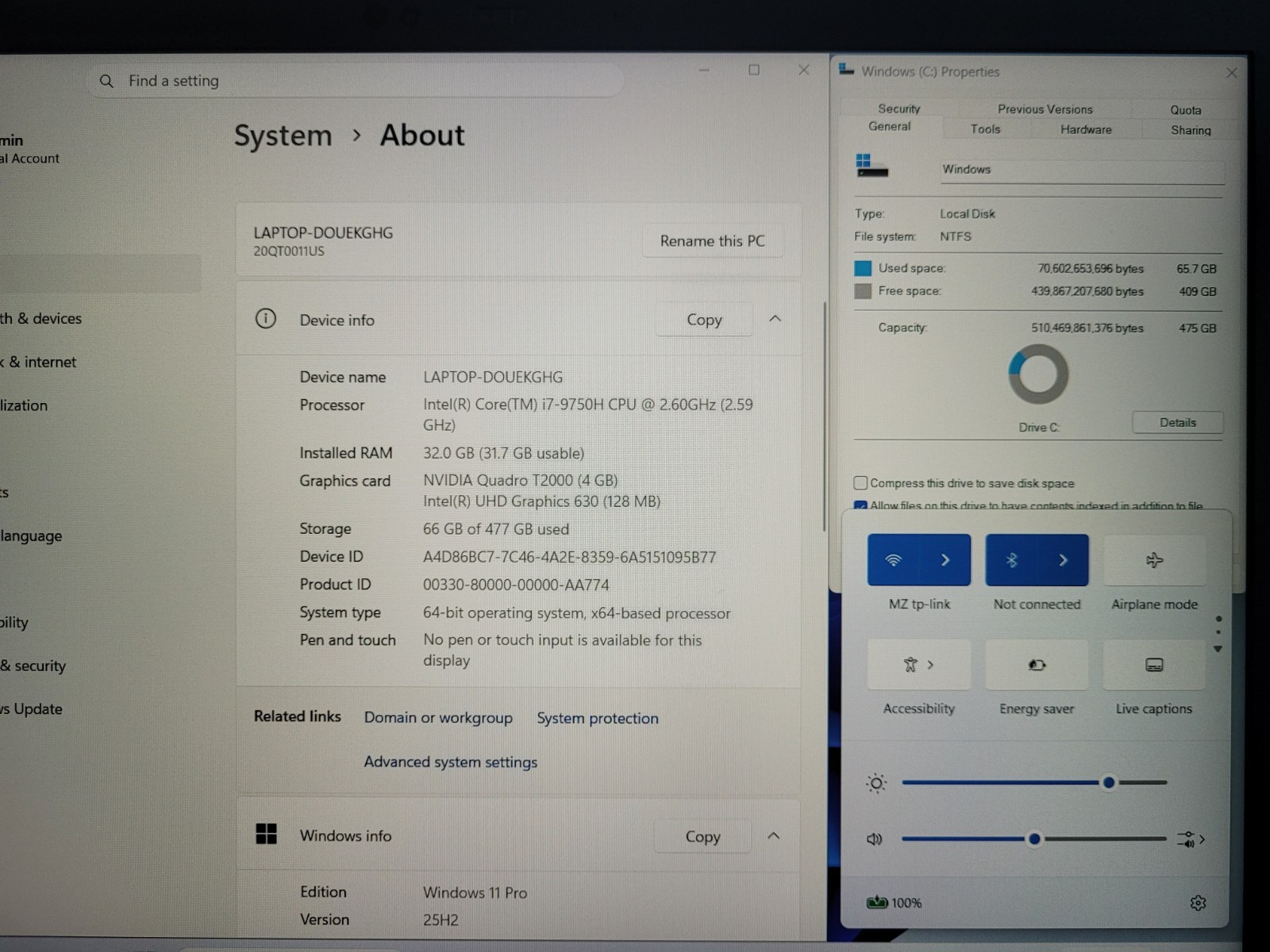
Task: Open the sound output selector icon
Action: point(1191,839)
